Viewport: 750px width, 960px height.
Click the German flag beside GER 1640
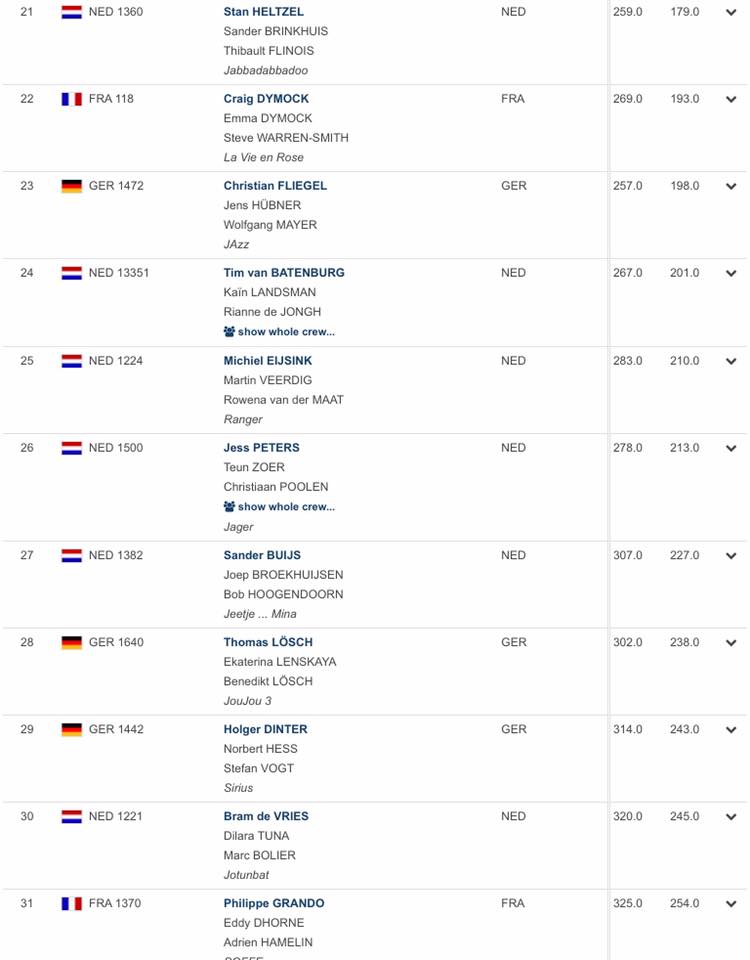tap(72, 643)
